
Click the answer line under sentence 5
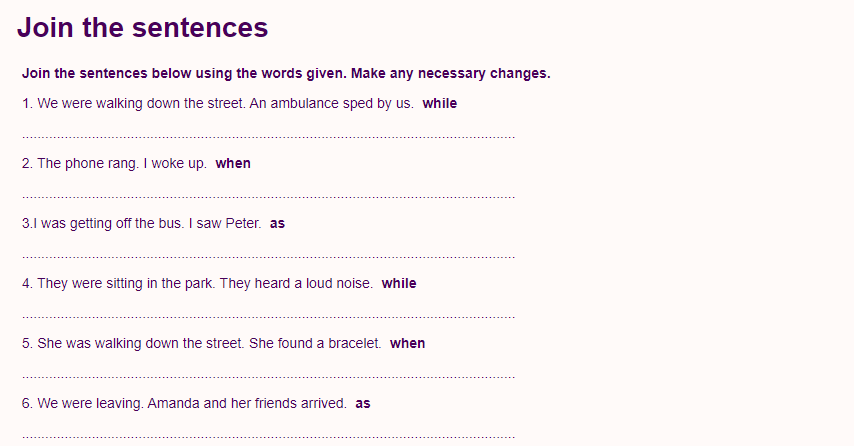pyautogui.click(x=268, y=376)
